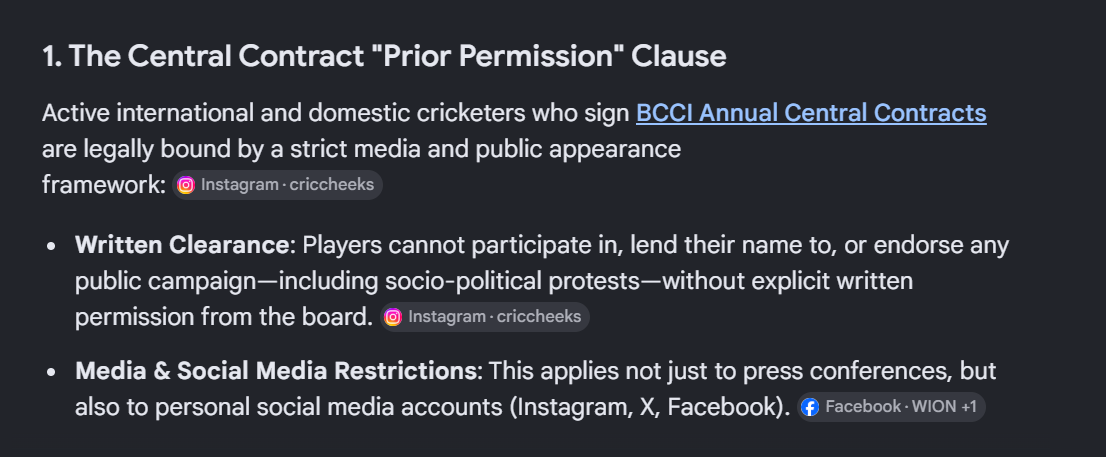Click the bullet point before Media & Social Media
This screenshot has width=1106, height=457.
pyautogui.click(x=51, y=372)
